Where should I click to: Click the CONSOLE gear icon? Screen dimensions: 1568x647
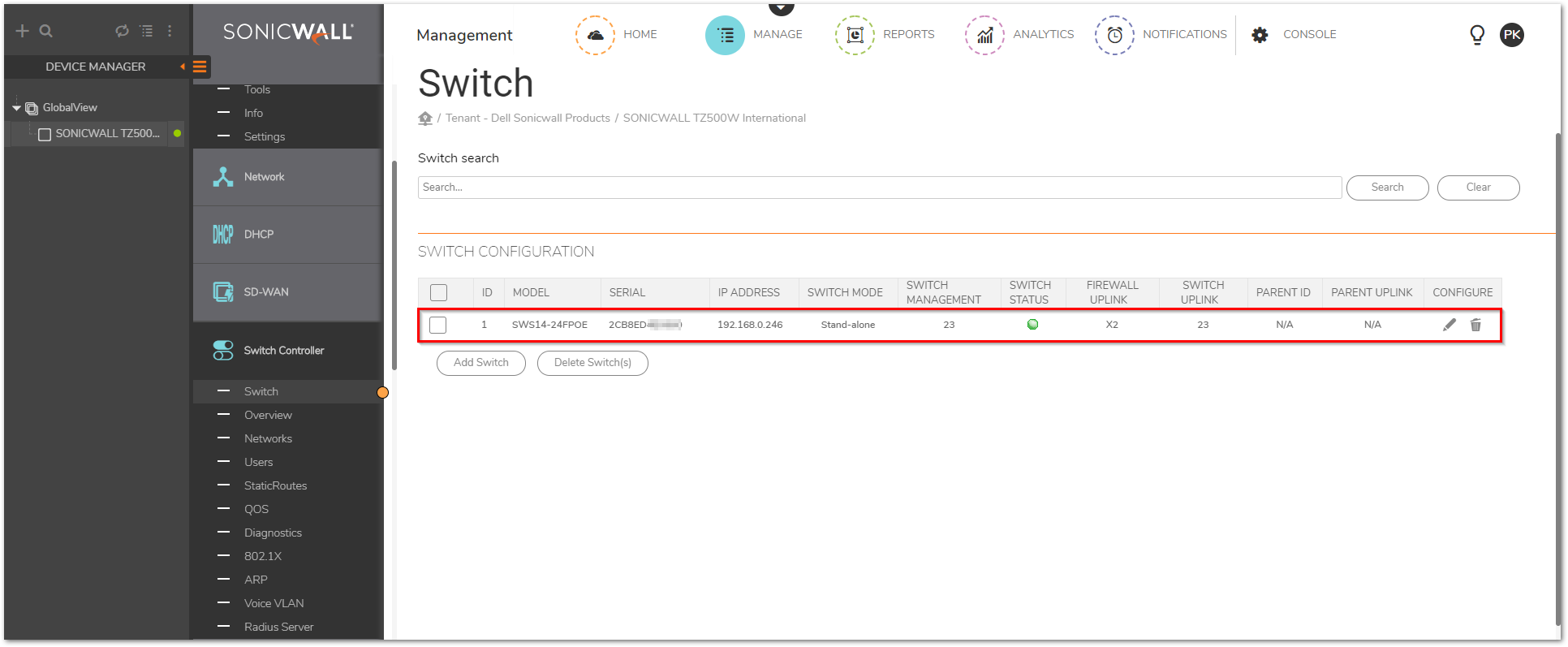(x=1260, y=35)
